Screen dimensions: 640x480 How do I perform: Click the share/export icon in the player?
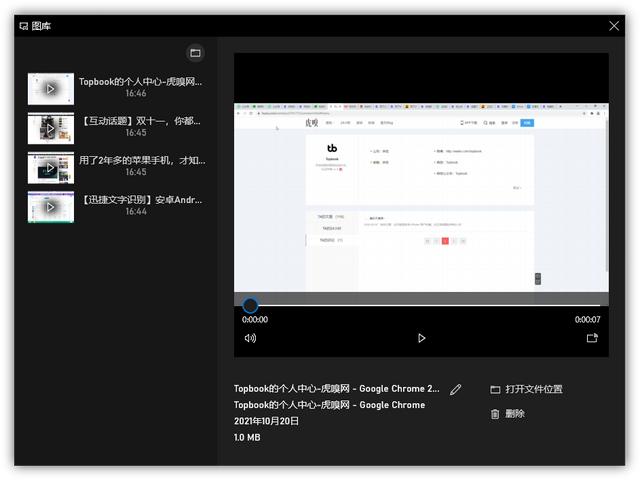click(x=592, y=338)
